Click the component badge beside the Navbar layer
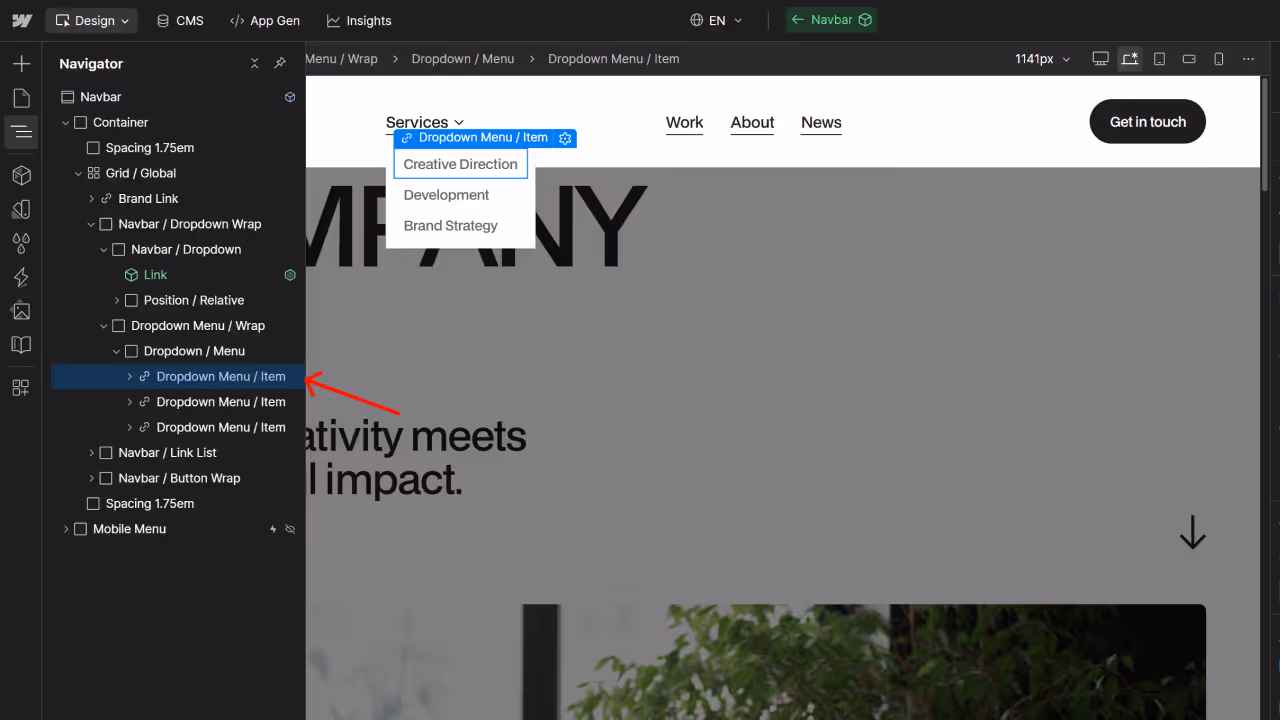This screenshot has height=720, width=1280. pos(289,96)
